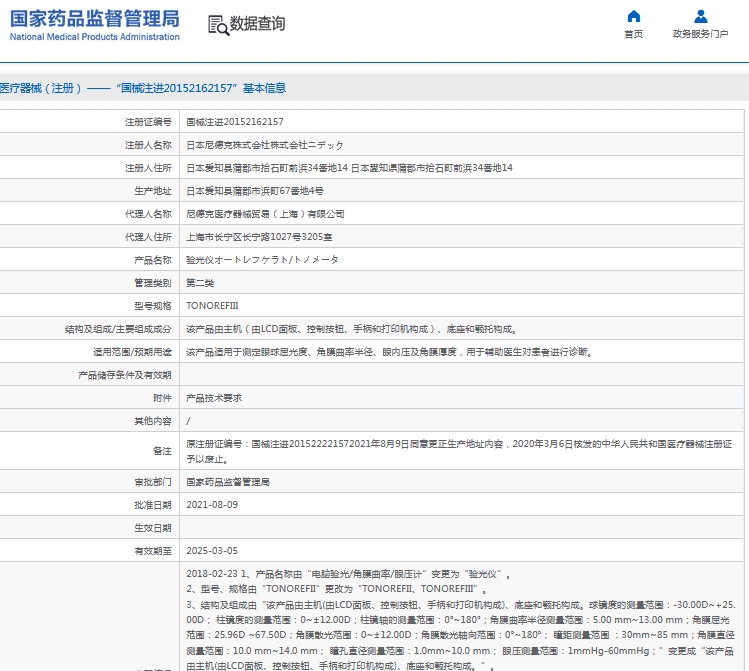Viewport: 749px width, 671px height.
Task: Click the 产品技术要求 attachment entry
Action: (214, 398)
